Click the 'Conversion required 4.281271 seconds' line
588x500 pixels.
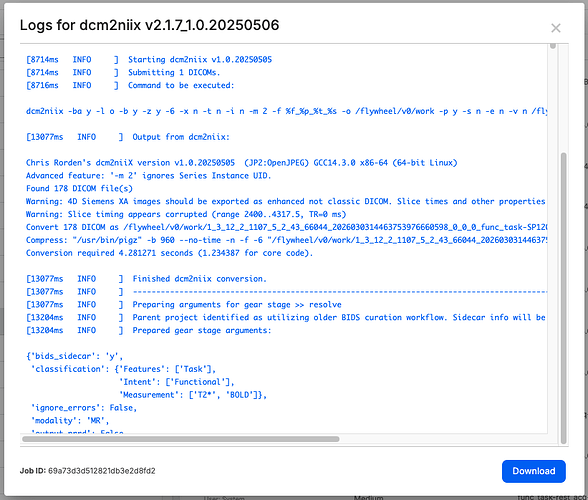point(169,253)
